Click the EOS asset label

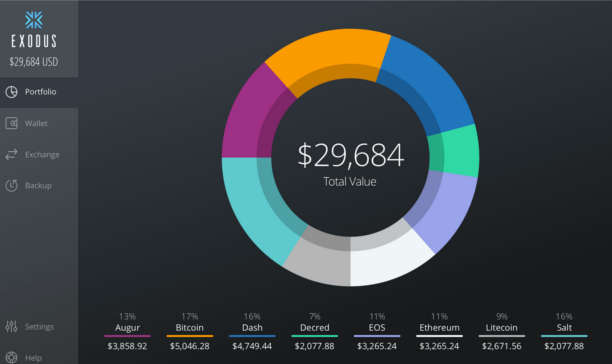click(377, 327)
